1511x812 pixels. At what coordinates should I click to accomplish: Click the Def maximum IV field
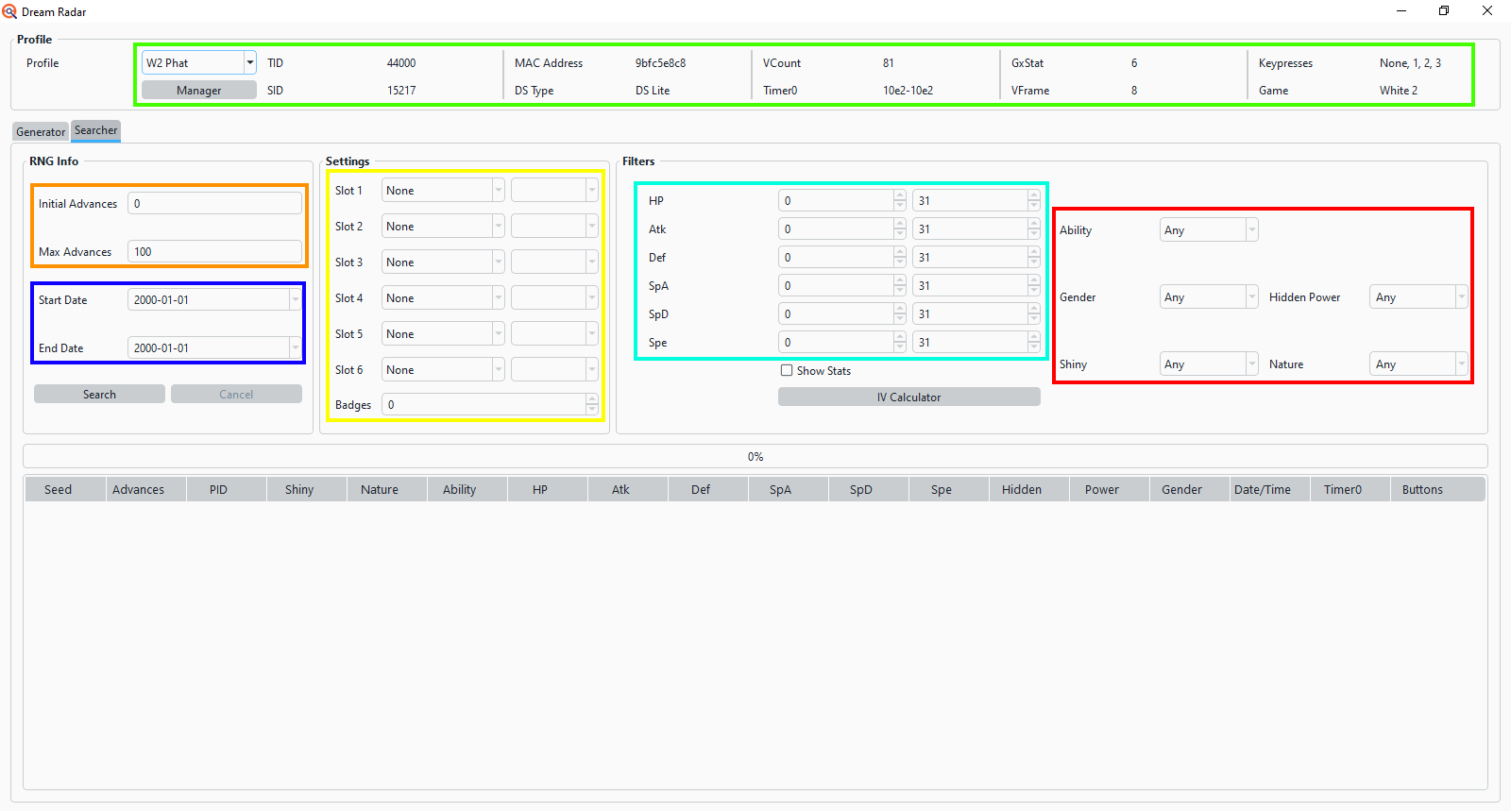976,258
